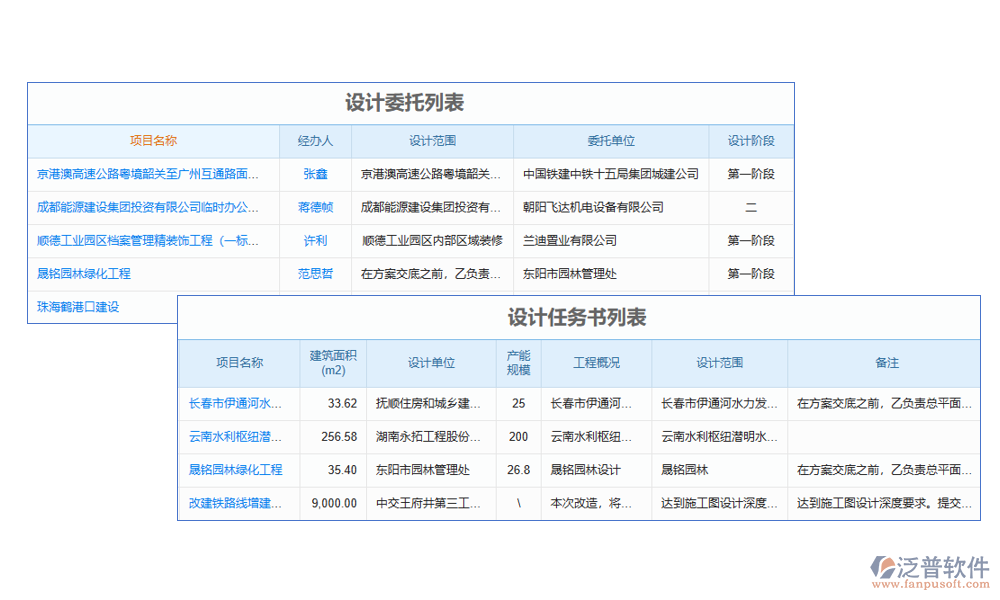Select handler 张鑫

pyautogui.click(x=316, y=174)
